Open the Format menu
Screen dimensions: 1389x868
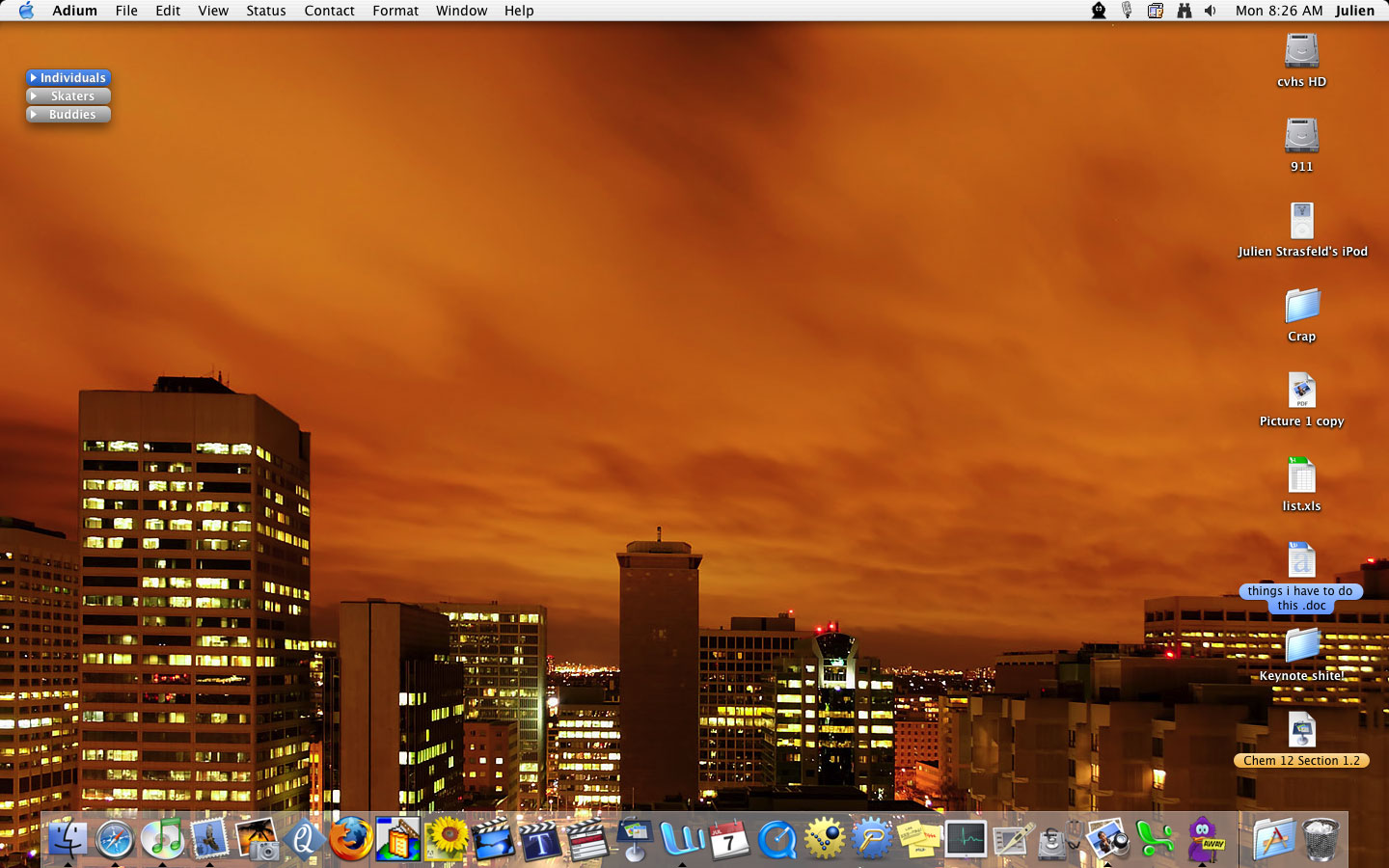(395, 11)
